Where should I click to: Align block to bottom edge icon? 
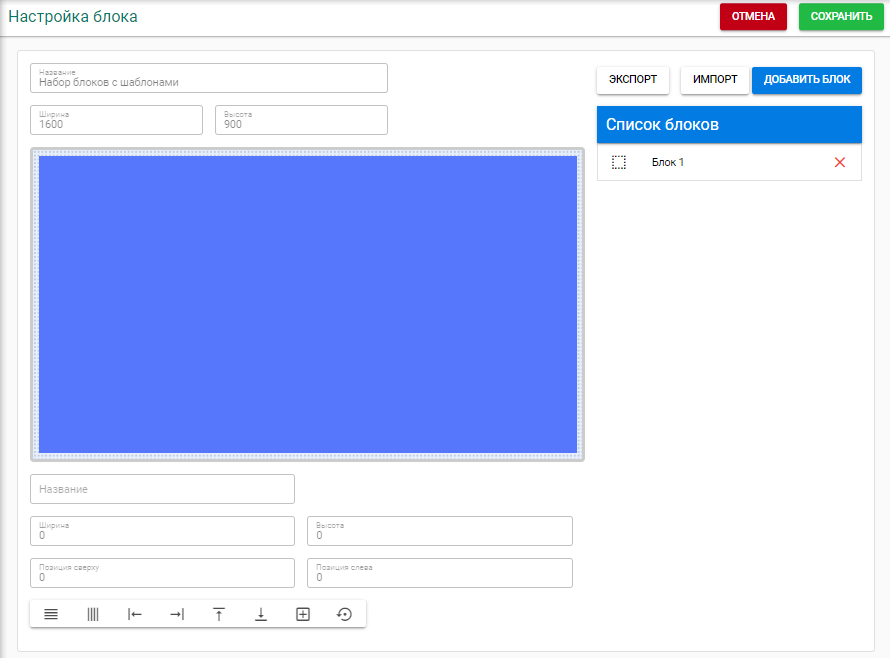261,614
